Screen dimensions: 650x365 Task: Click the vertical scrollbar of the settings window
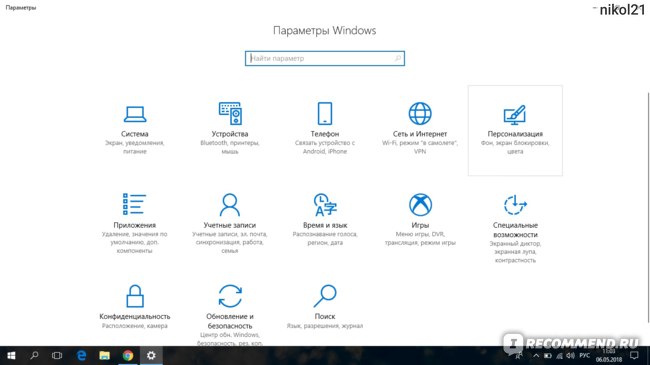648,207
